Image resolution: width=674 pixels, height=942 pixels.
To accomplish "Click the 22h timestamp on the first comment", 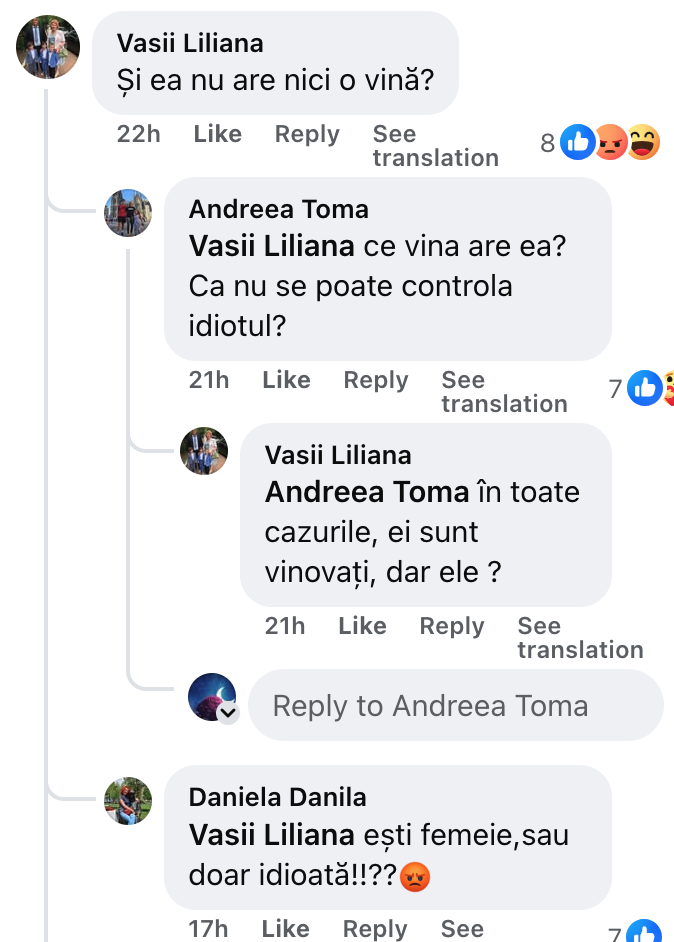I will coord(138,134).
